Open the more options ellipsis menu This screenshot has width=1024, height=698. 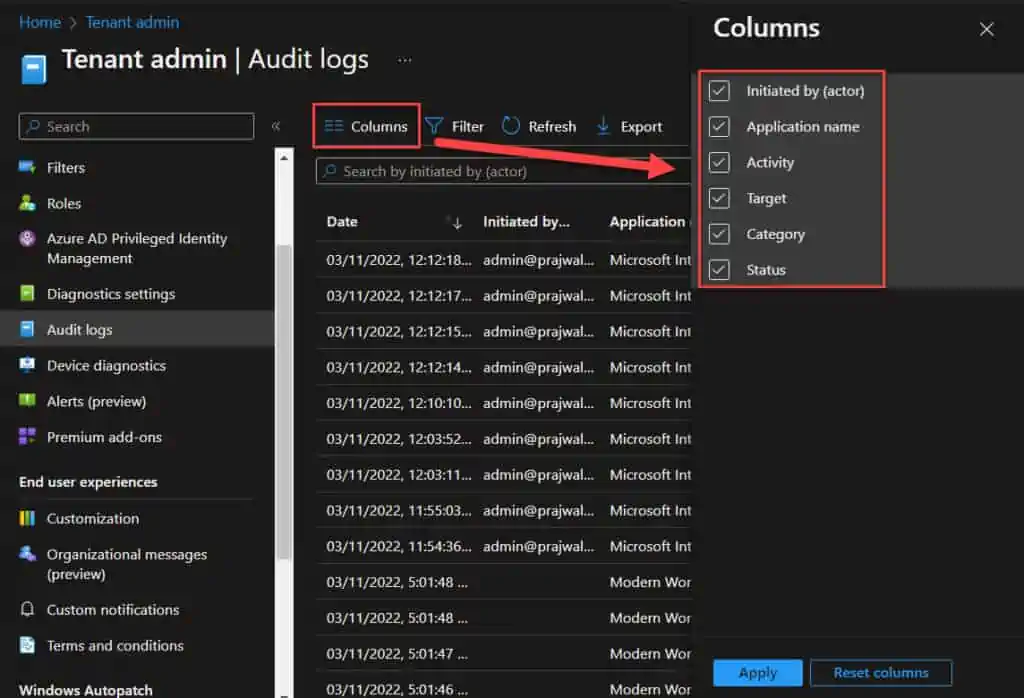(x=405, y=60)
